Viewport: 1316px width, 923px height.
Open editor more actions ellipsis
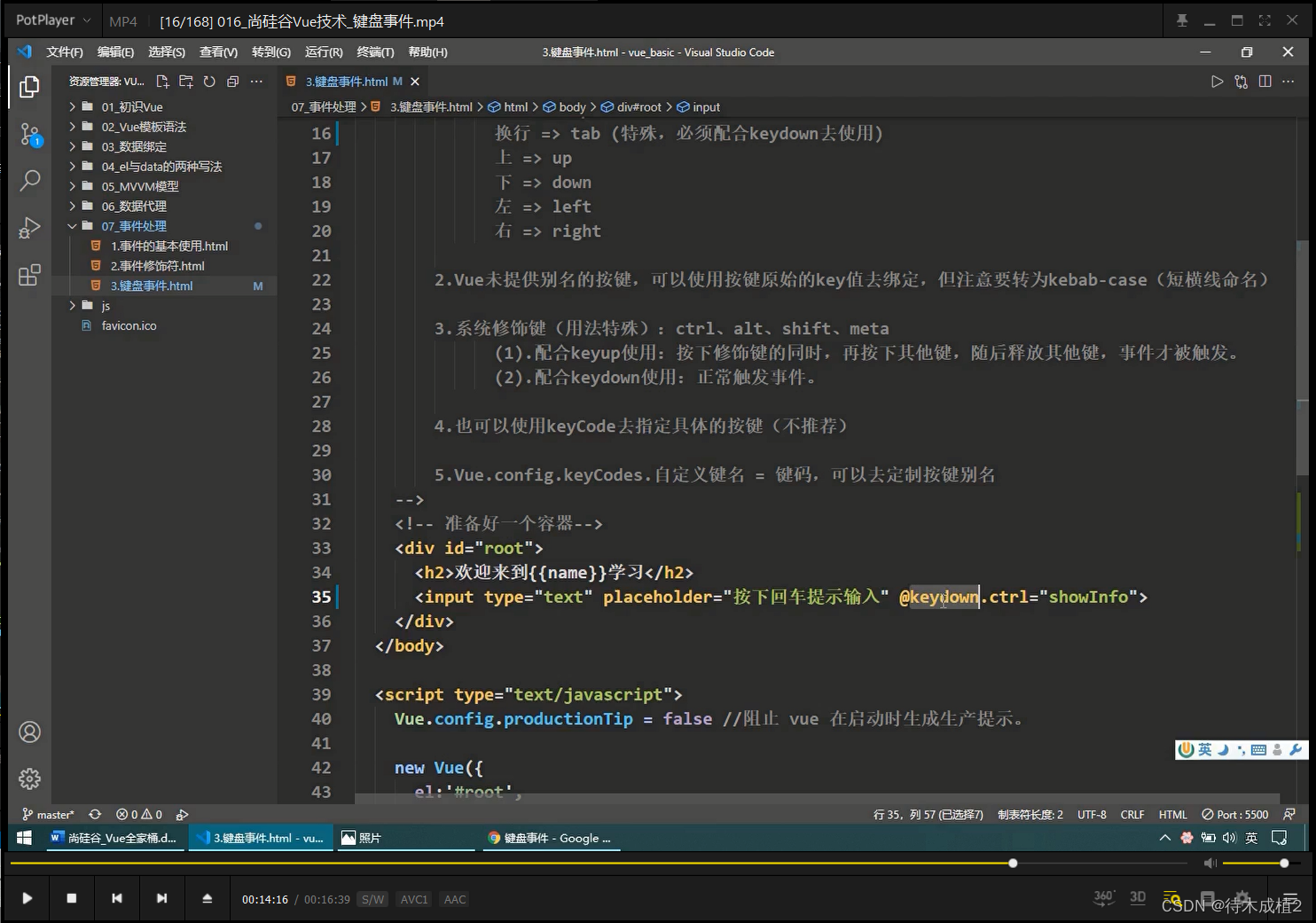tap(1289, 82)
